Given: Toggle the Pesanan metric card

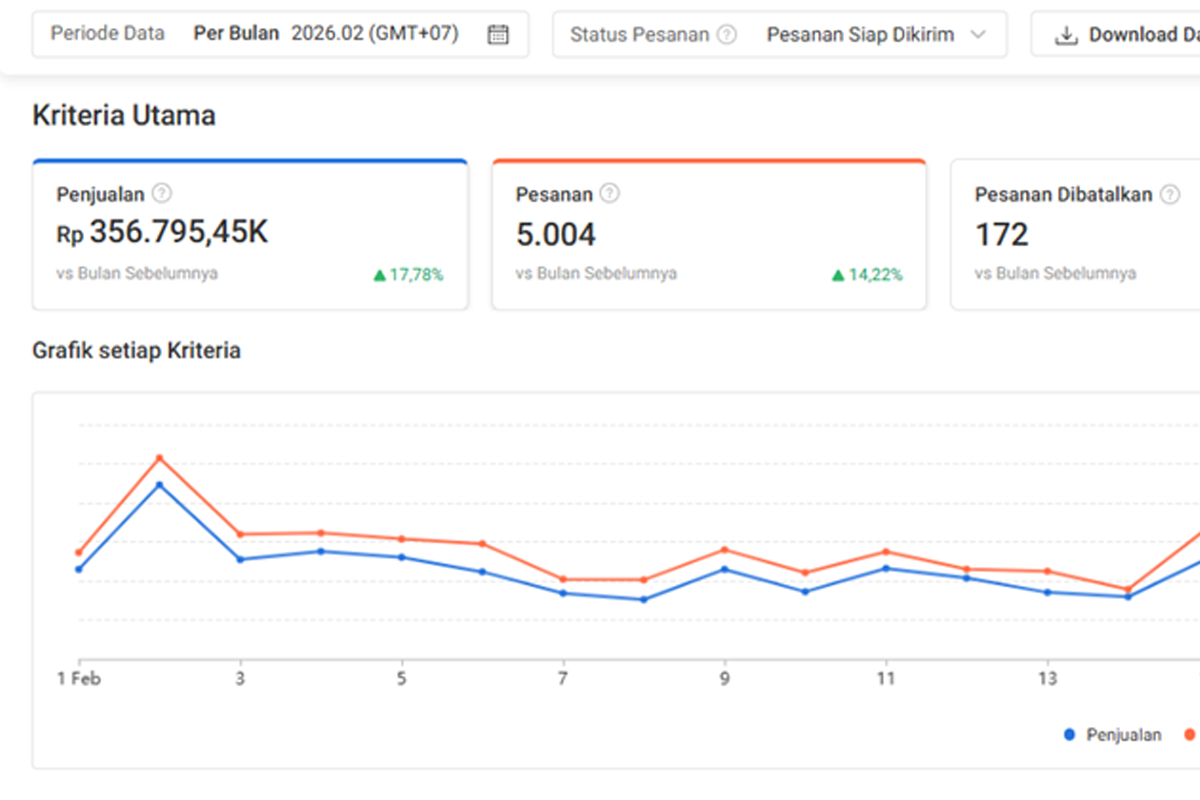Looking at the screenshot, I should coord(709,235).
